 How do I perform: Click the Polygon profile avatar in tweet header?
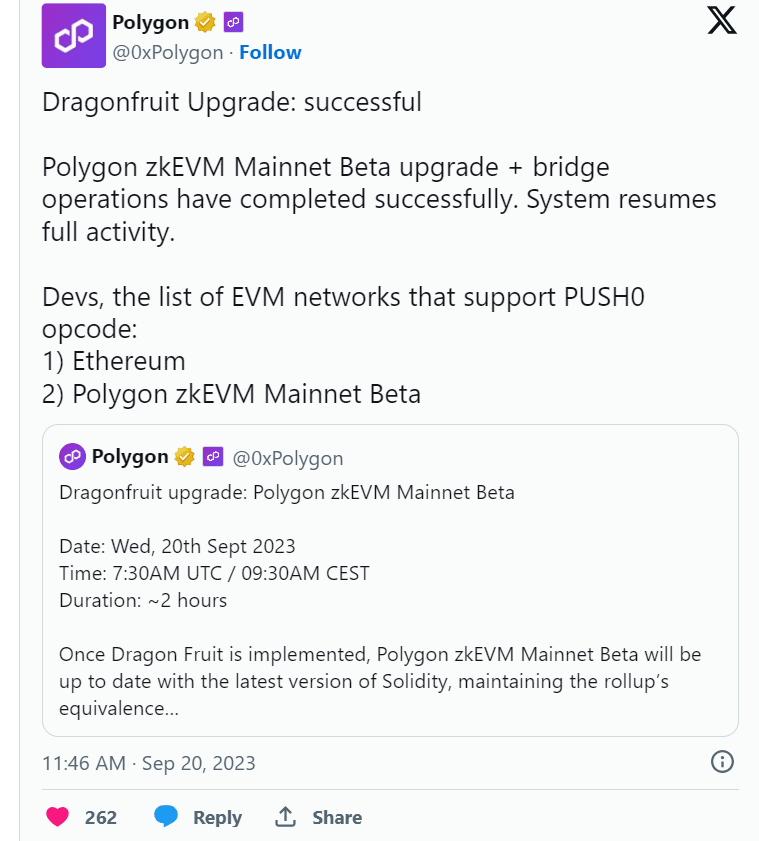(x=73, y=35)
